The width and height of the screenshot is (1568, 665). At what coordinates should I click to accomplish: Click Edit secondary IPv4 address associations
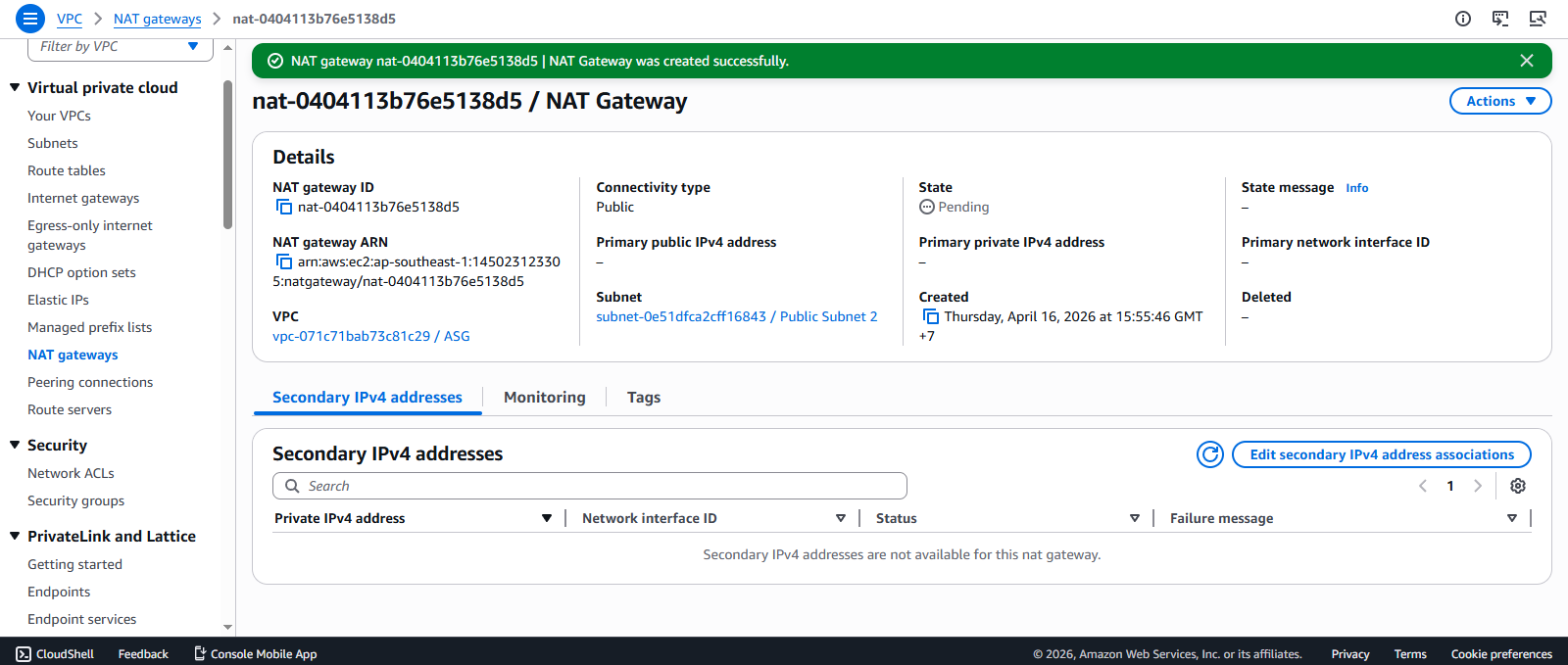1382,454
